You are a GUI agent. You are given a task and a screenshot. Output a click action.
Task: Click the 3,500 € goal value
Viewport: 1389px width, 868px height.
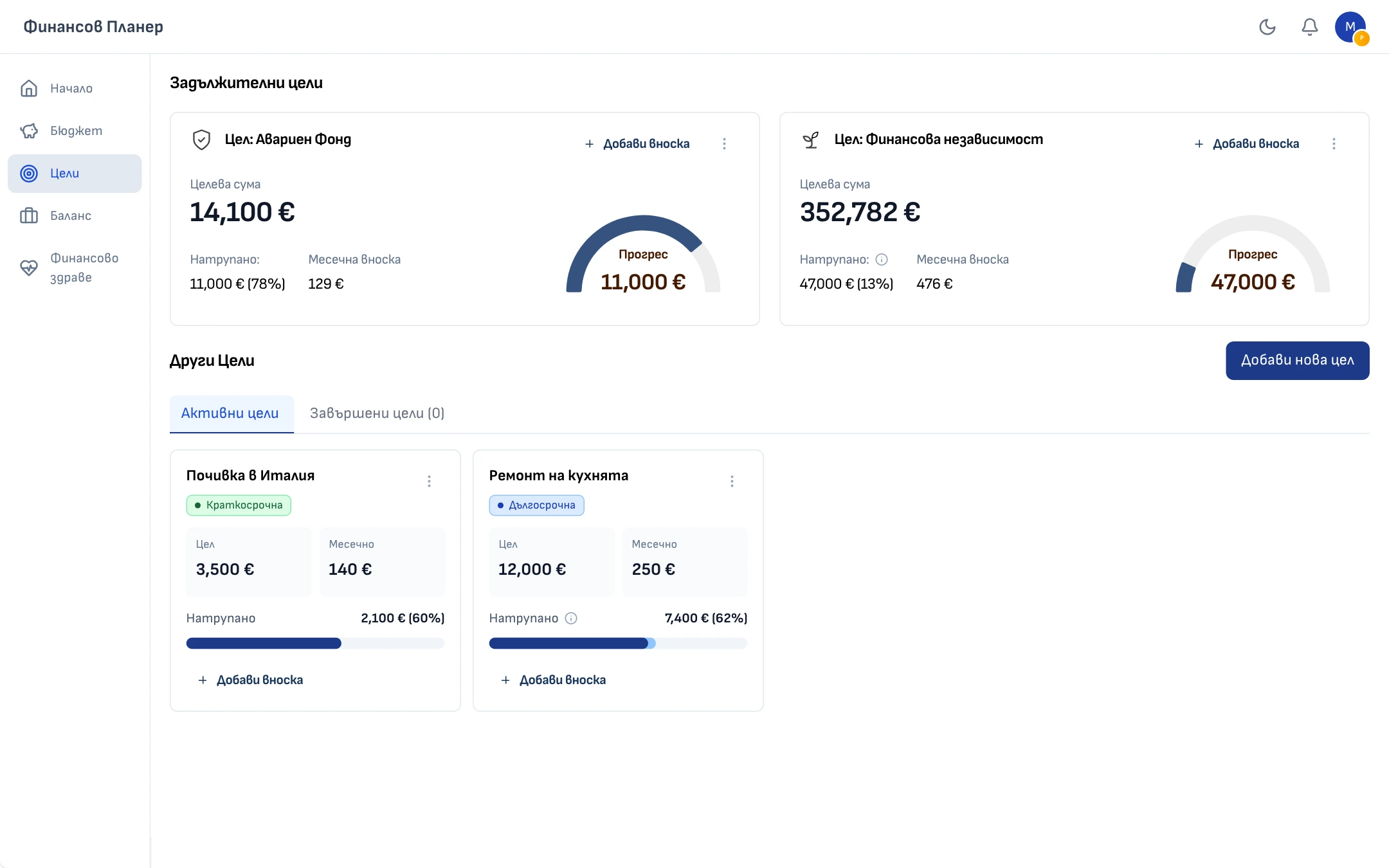coord(225,569)
